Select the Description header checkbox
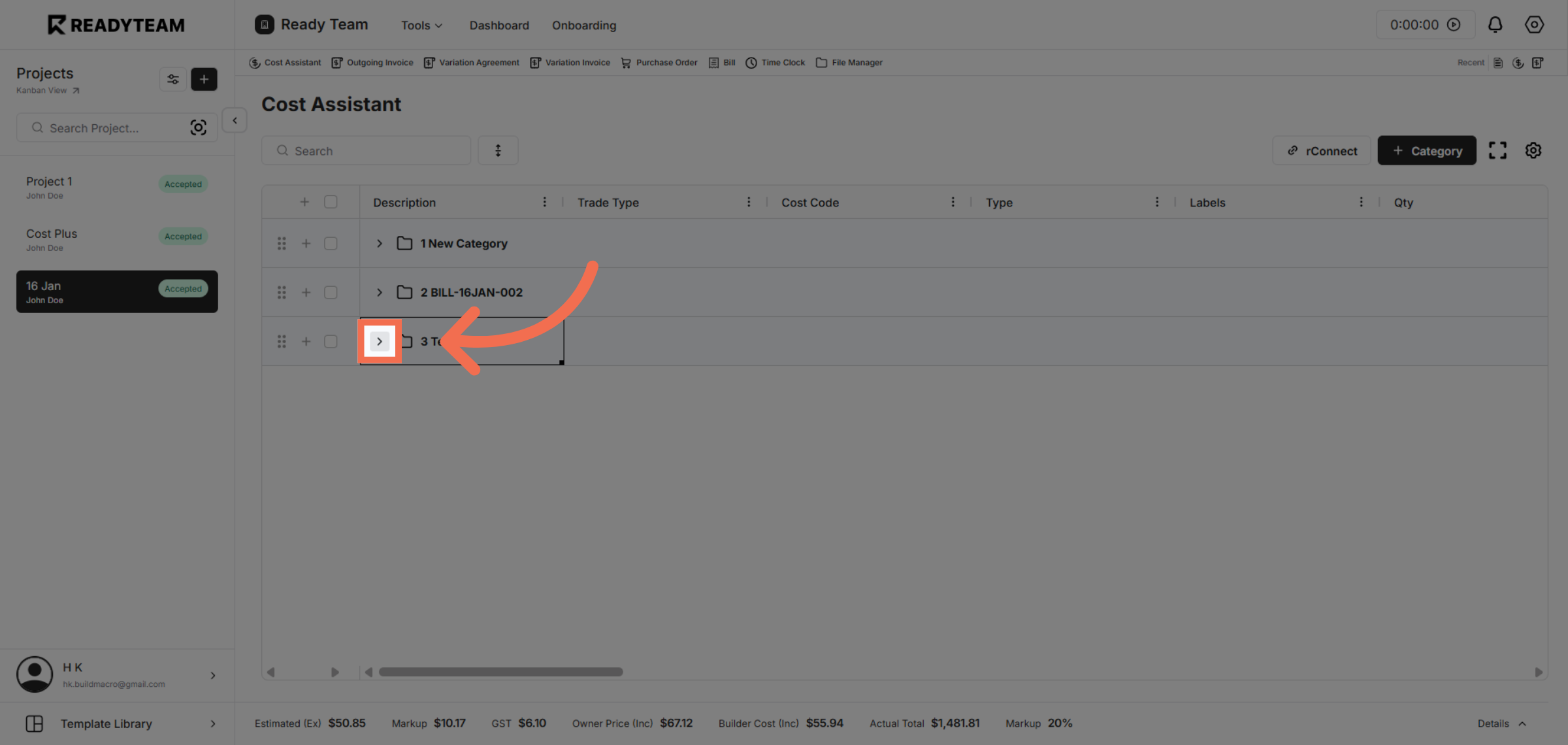Viewport: 1568px width, 745px height. coord(331,202)
